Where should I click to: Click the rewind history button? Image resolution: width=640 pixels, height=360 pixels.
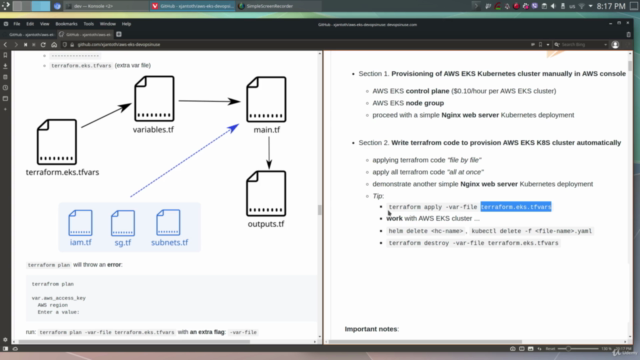(x=25, y=44)
